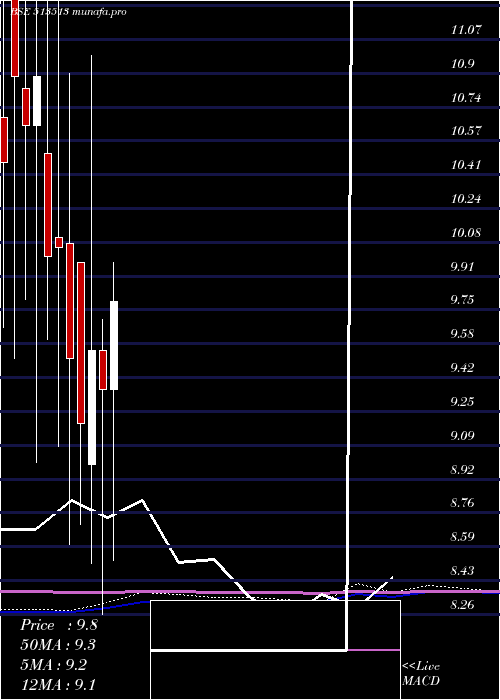Image resolution: width=500 pixels, height=700 pixels.
Task: Click the 10.24 price axis label
Action: pyautogui.click(x=467, y=199)
